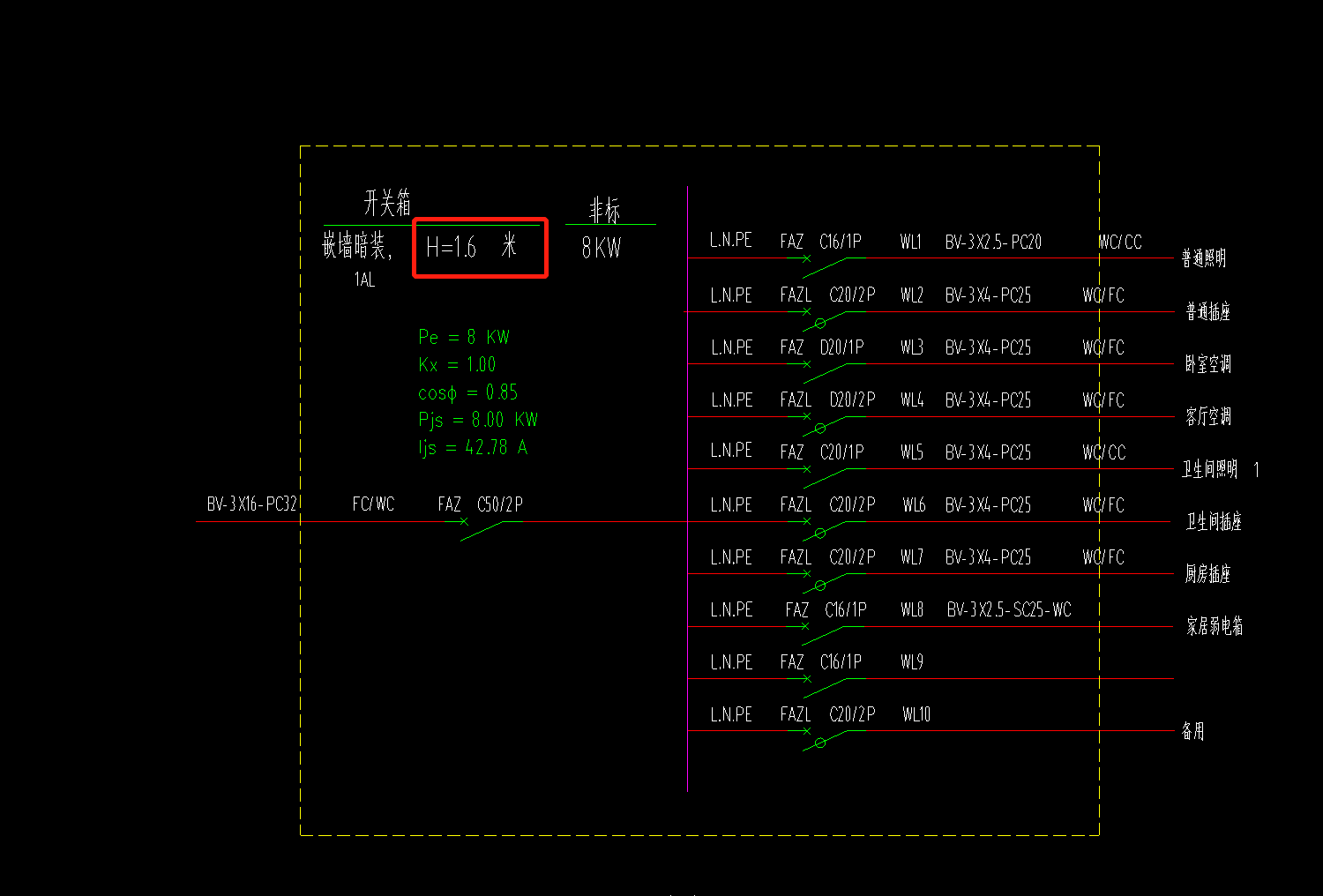The width and height of the screenshot is (1323, 896).
Task: Click the WL3 circuit label
Action: 912,347
